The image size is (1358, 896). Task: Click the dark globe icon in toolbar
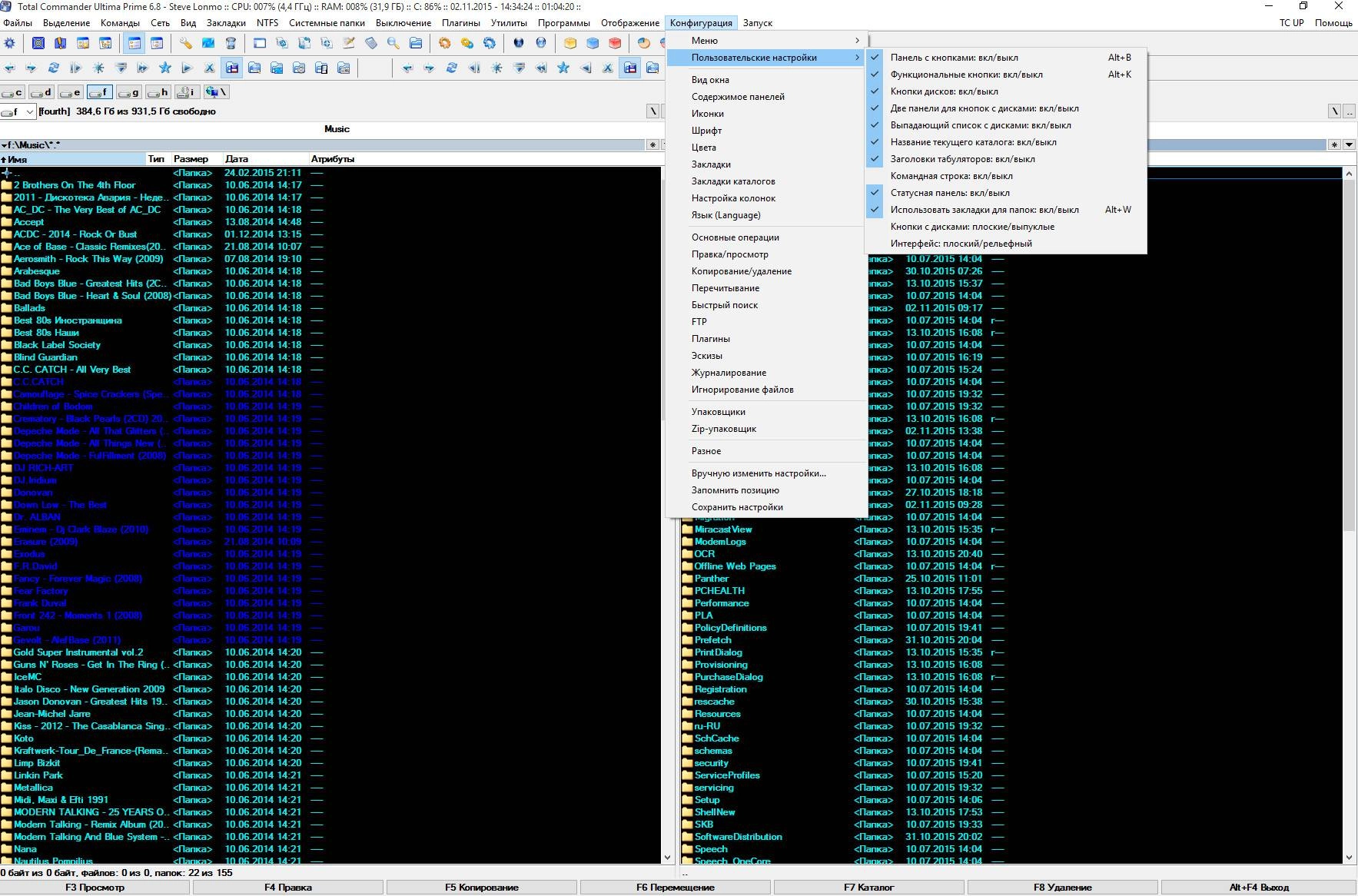pyautogui.click(x=519, y=43)
